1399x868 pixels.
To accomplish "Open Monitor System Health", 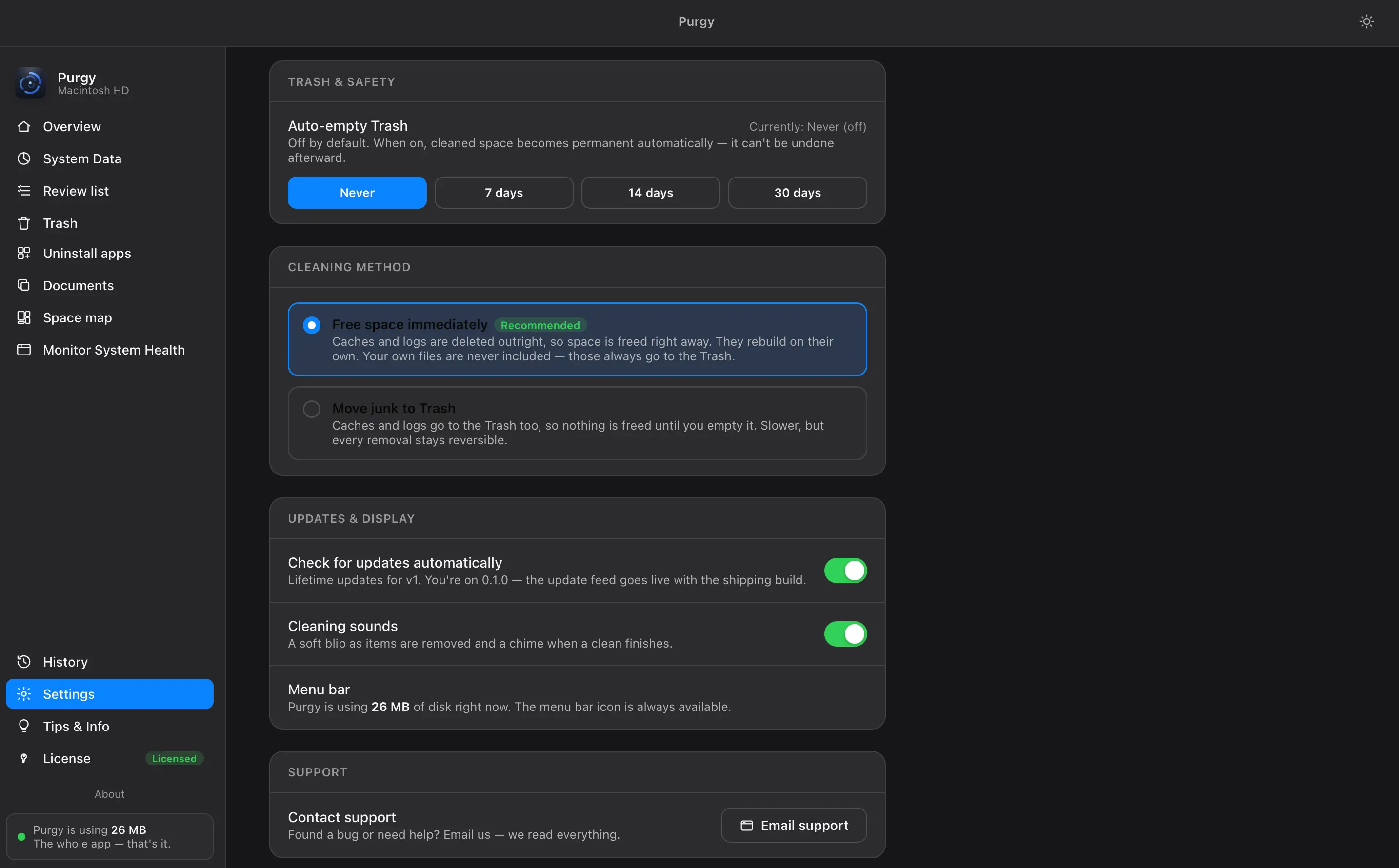I will (x=110, y=350).
